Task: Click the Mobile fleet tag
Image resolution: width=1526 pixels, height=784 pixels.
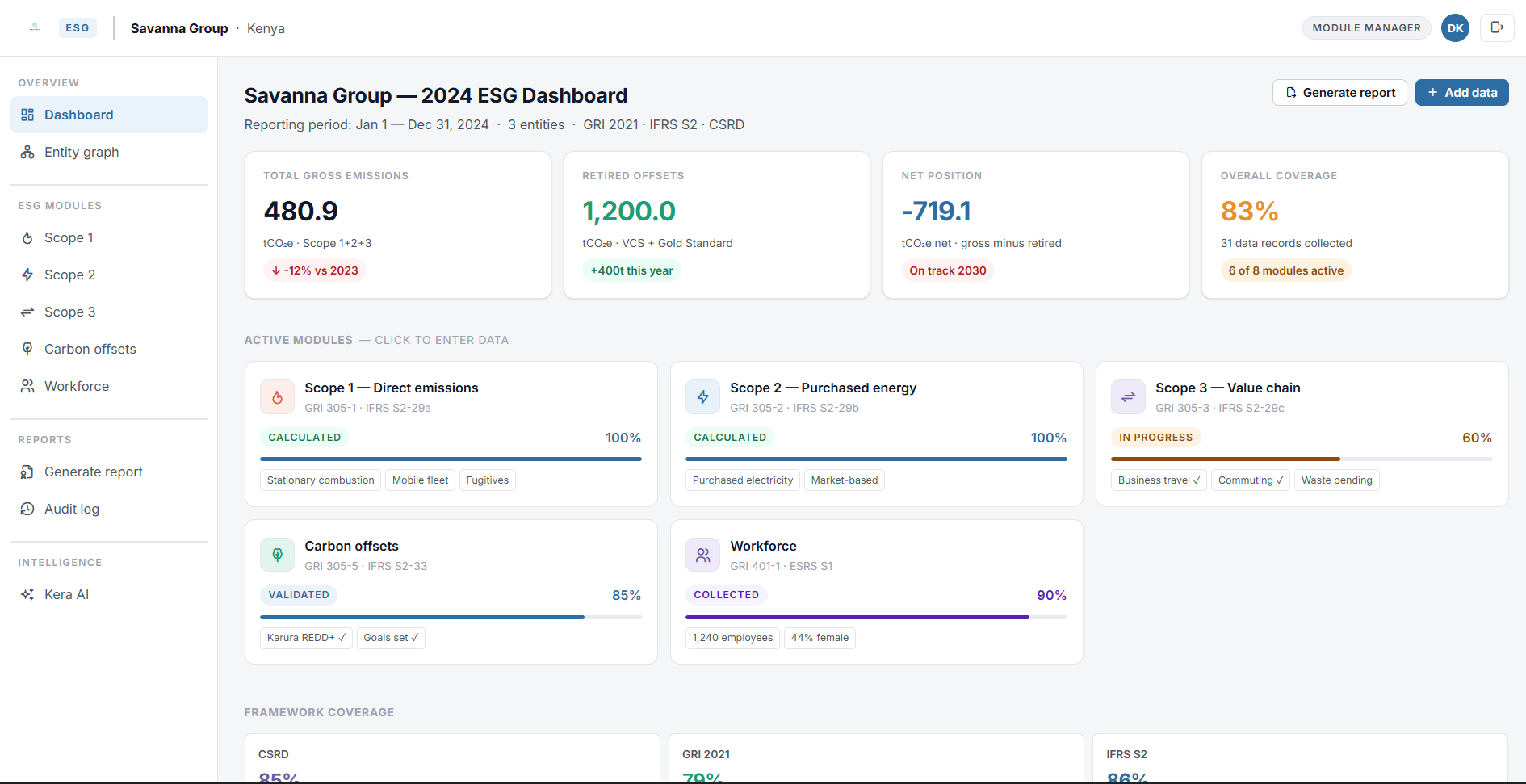Action: coord(420,480)
